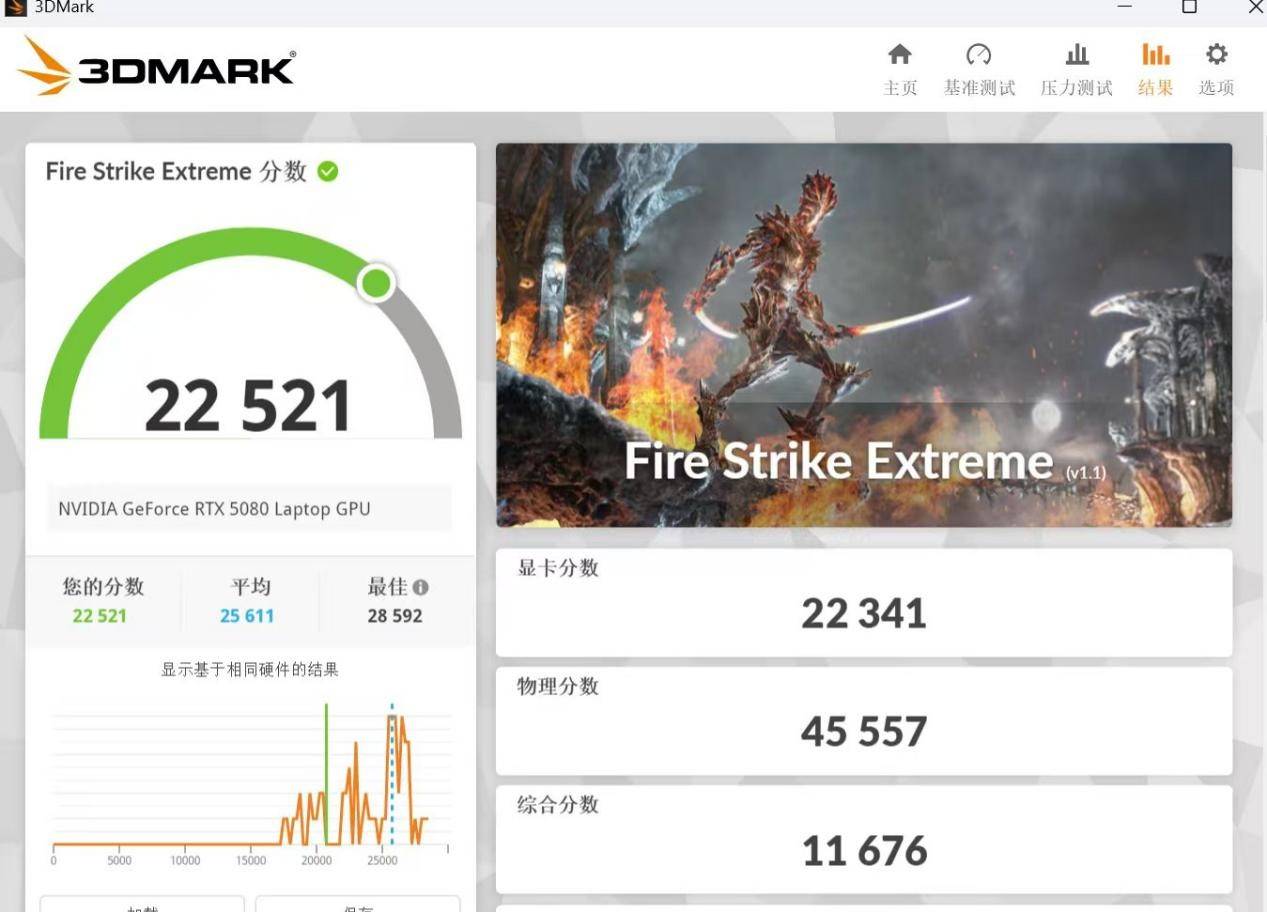The image size is (1267, 912).
Task: Click the 3DMark app icon in title bar
Action: [15, 8]
